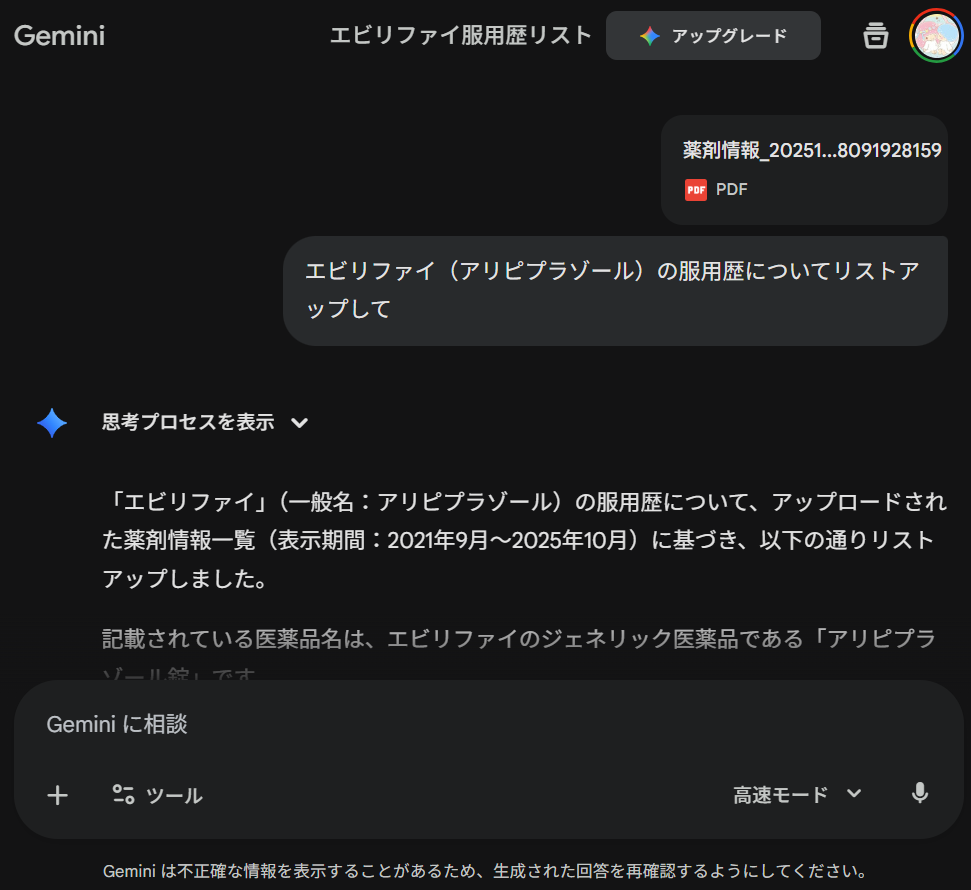Image resolution: width=971 pixels, height=890 pixels.
Task: Click the colorful sparkle icon in the upgrade button
Action: [x=650, y=36]
